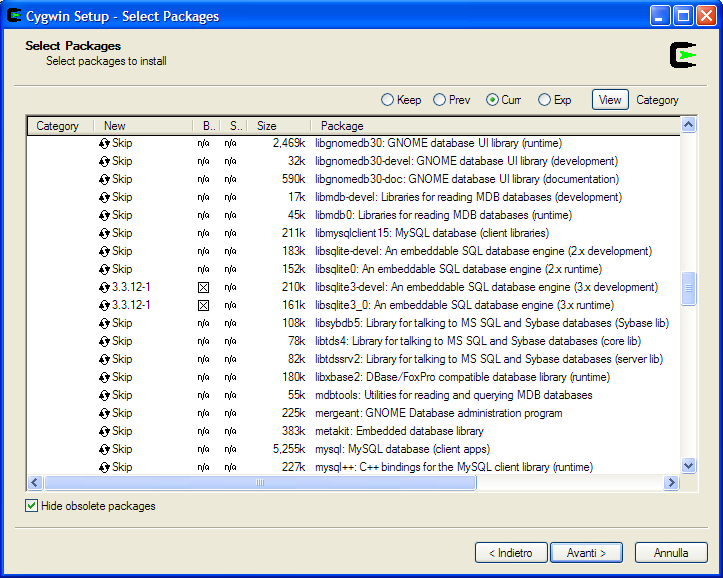Cycle install icon for libgnomedb30-devel package
The image size is (723, 578).
pyautogui.click(x=104, y=161)
